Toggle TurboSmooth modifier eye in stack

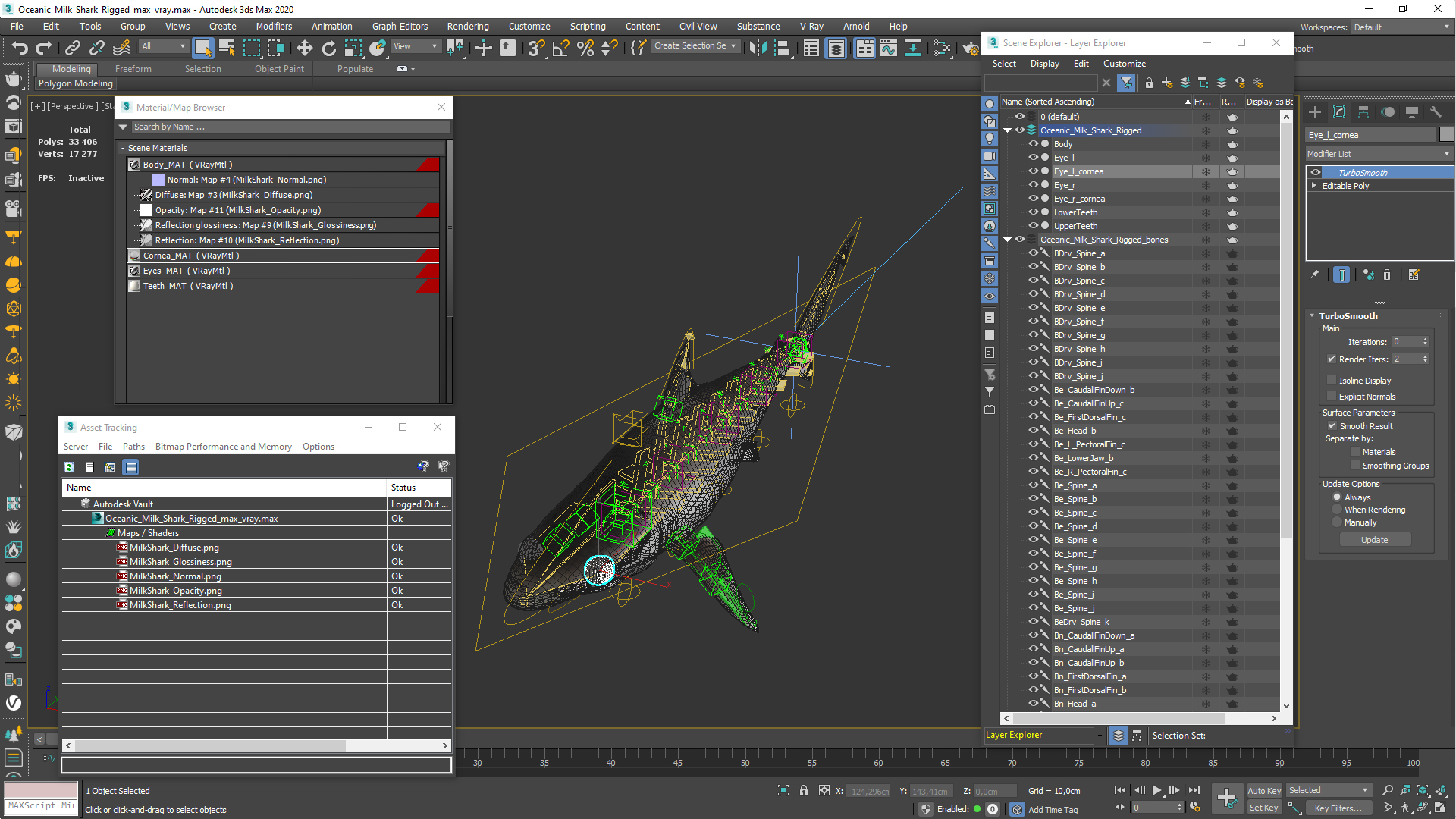[1316, 173]
